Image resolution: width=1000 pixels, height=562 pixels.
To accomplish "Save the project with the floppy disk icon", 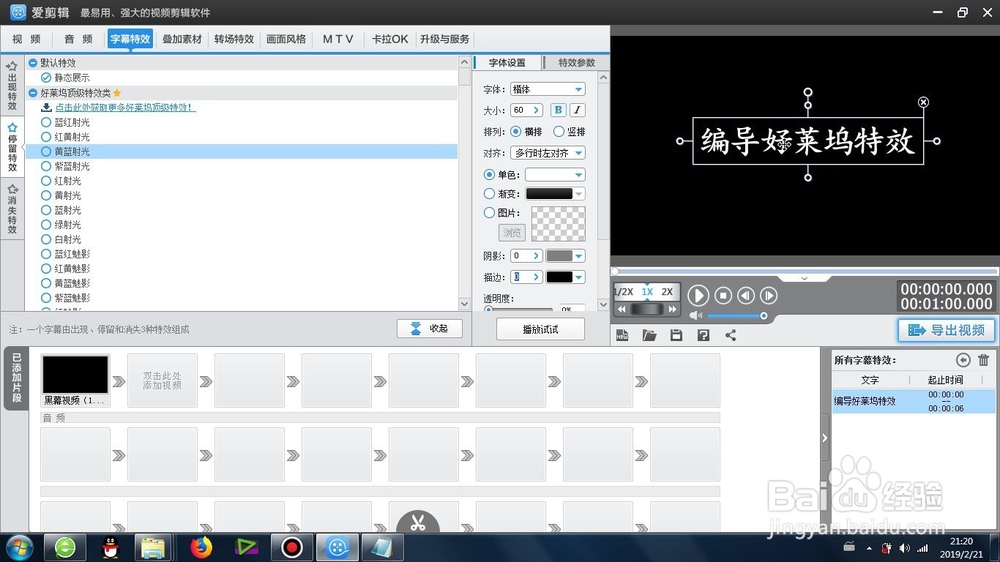I will click(676, 336).
